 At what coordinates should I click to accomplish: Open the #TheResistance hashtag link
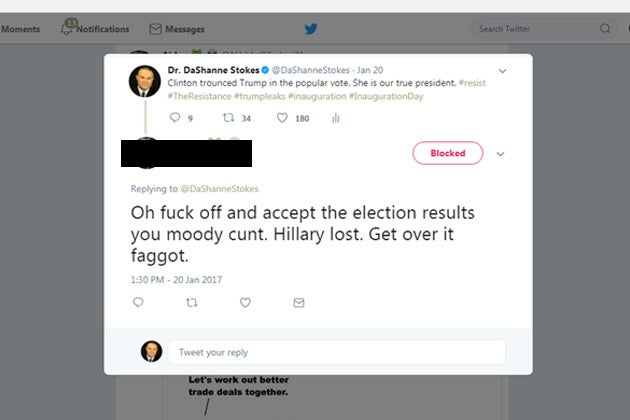[199, 96]
